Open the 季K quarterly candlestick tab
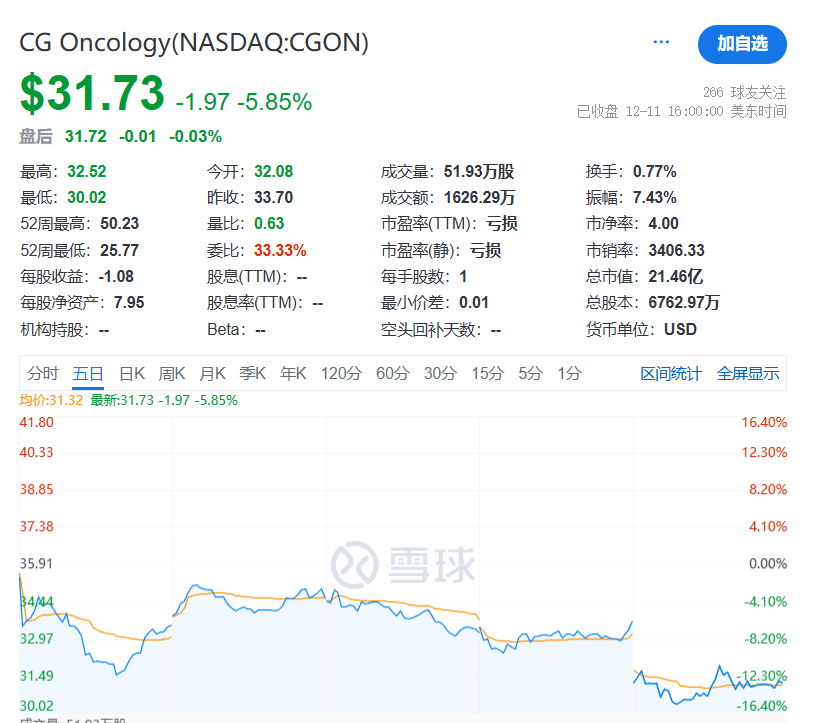 coord(253,373)
